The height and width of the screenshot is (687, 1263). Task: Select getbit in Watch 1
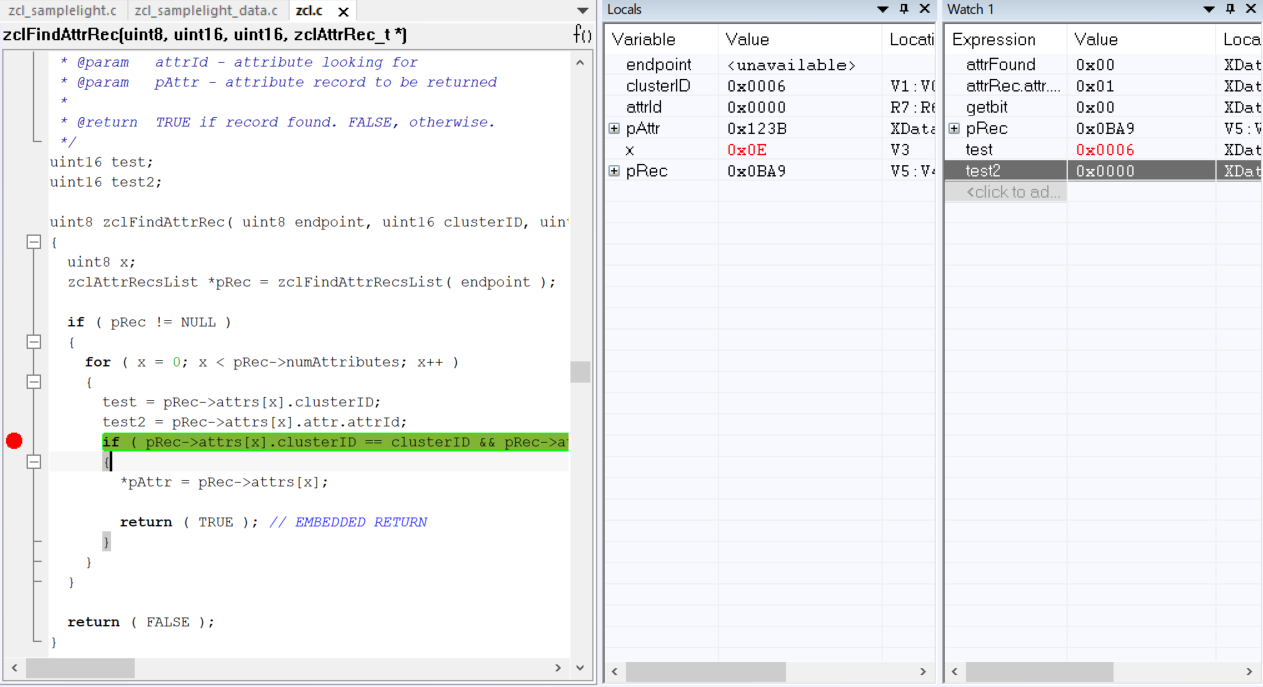point(985,107)
